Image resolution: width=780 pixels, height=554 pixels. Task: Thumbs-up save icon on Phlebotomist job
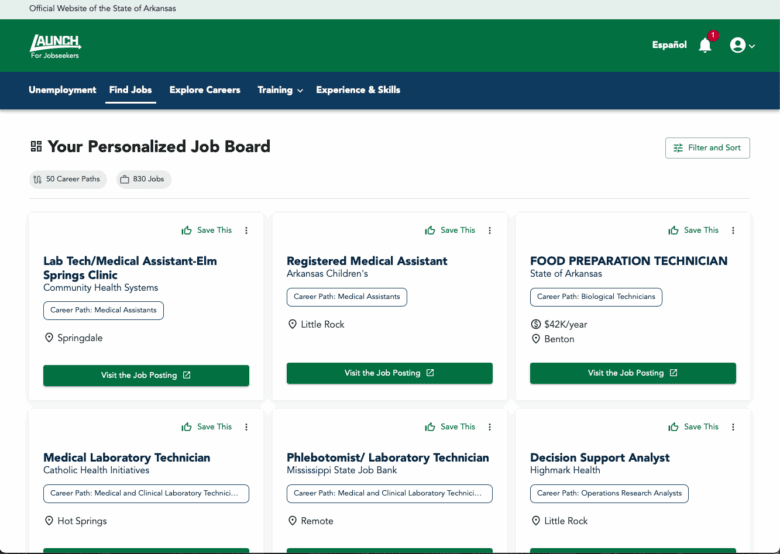430,427
